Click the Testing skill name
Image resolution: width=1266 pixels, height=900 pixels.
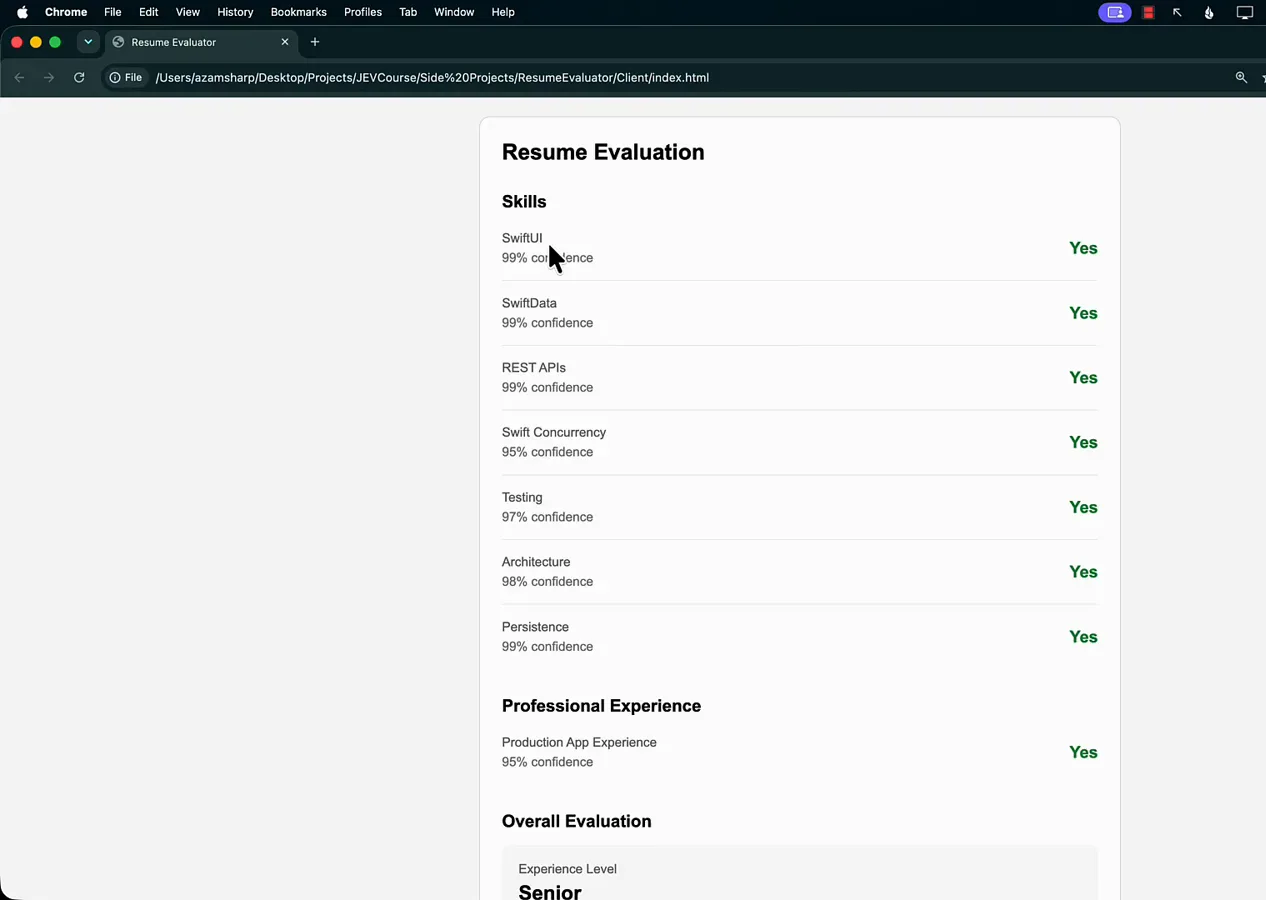coord(522,497)
